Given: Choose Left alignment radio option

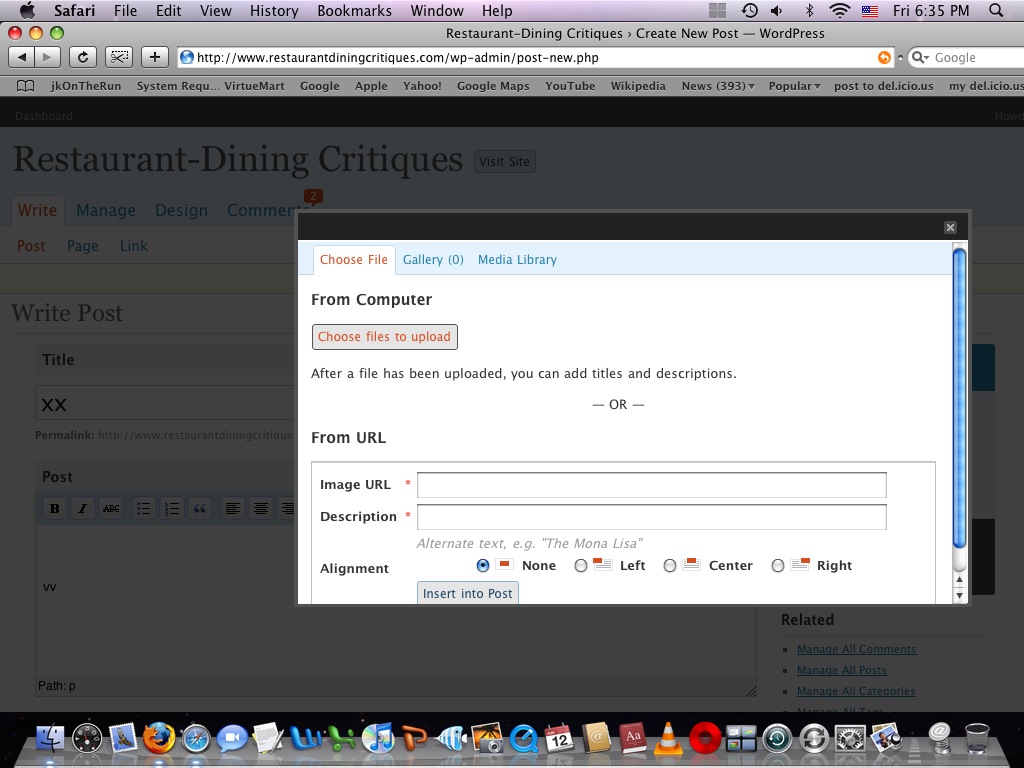Looking at the screenshot, I should 581,565.
